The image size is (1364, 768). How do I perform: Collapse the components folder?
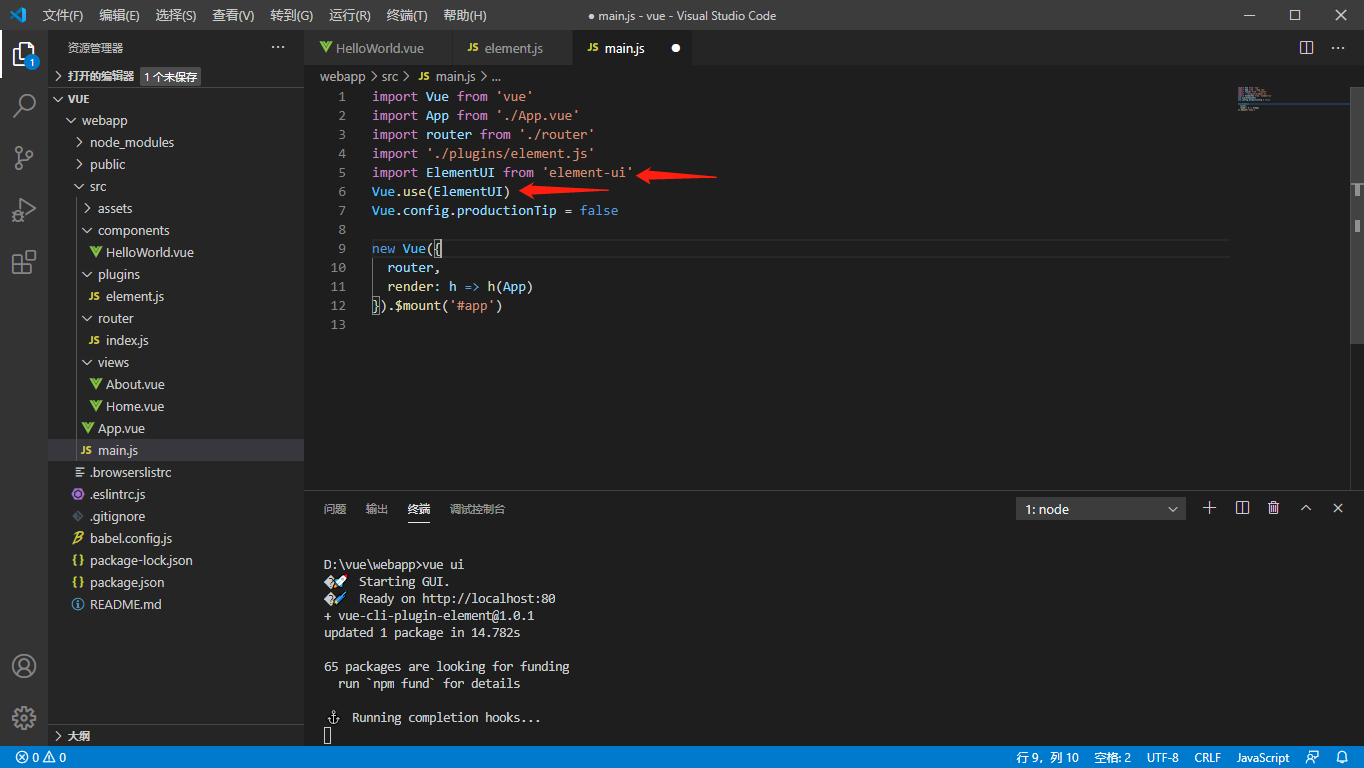pos(176,230)
